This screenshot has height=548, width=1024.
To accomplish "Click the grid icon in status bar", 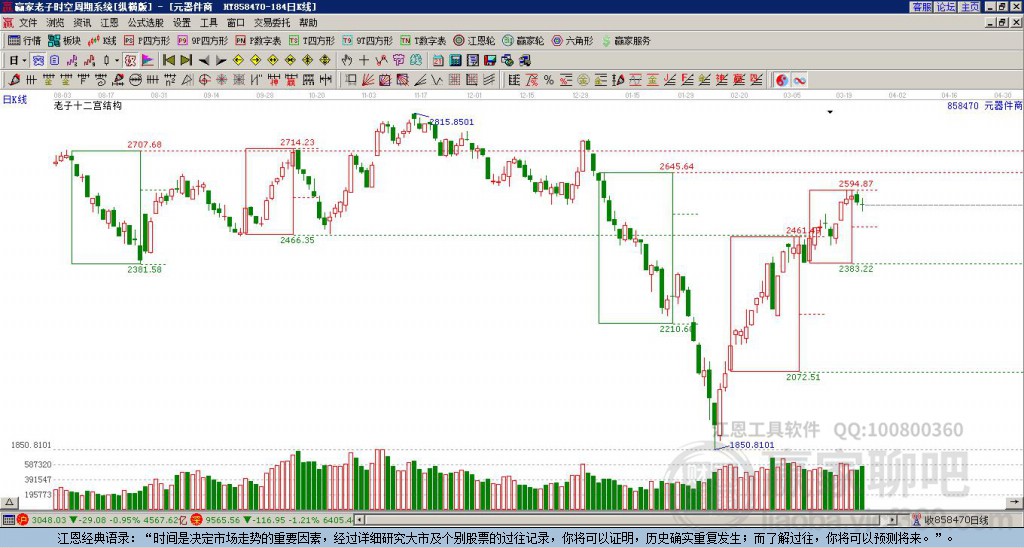I will click(x=8, y=520).
